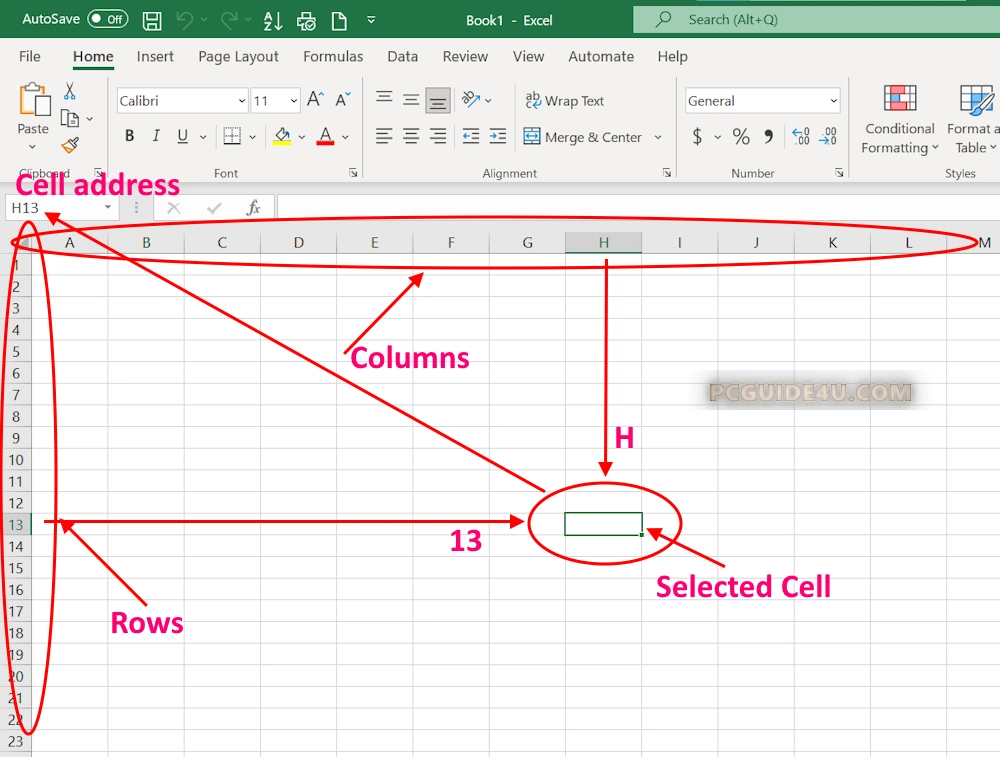Click the Increase Decimal icon
Viewport: 1000px width, 757px height.
(x=801, y=137)
